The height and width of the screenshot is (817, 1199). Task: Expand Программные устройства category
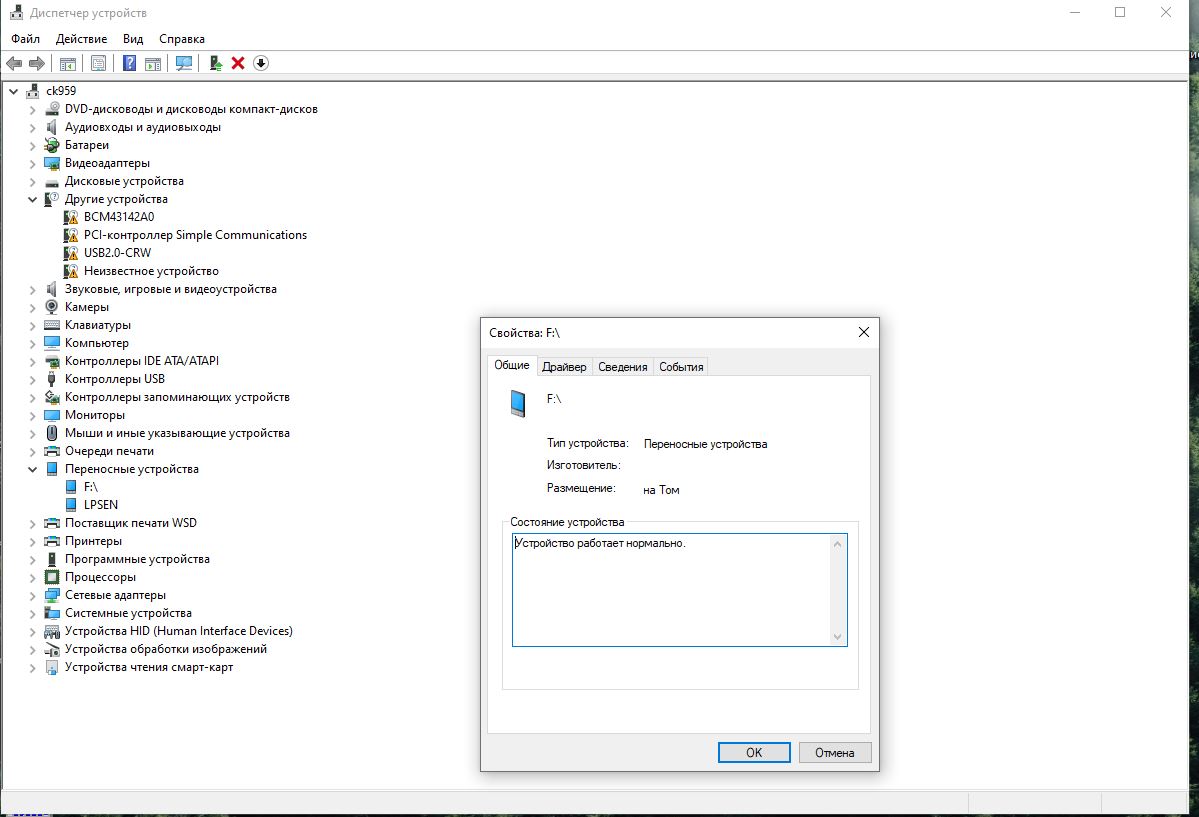(32, 560)
